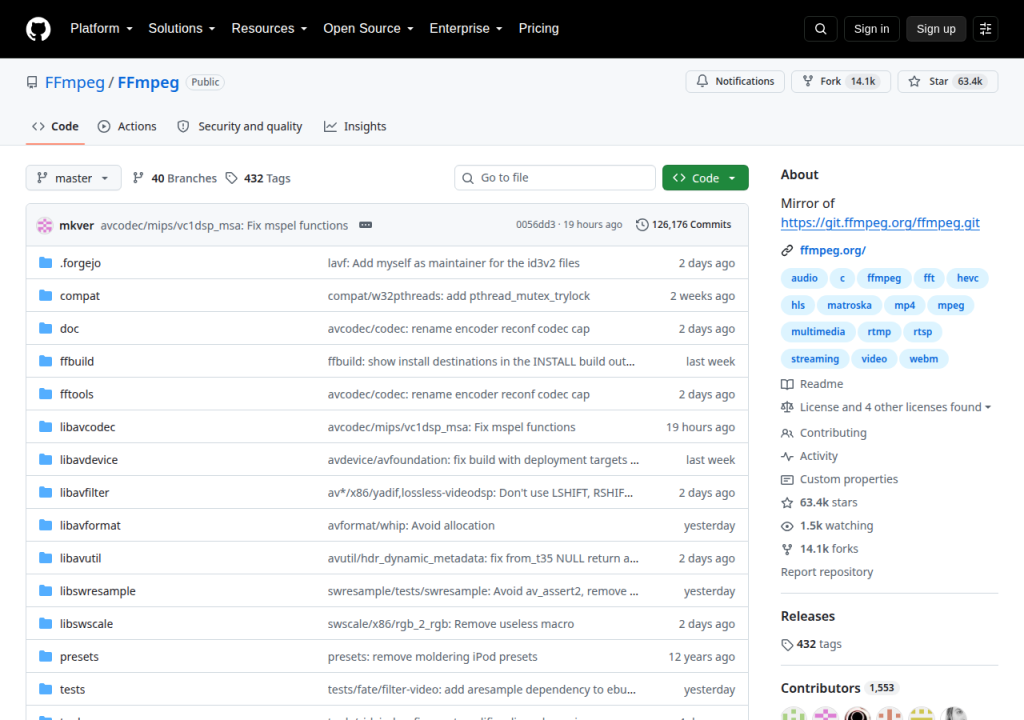Open the Insights tab
The image size is (1024, 720).
click(355, 127)
